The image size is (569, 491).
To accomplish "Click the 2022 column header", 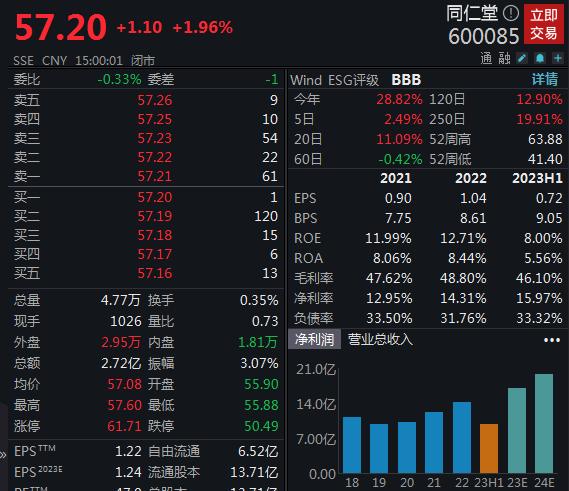I will click(x=471, y=178).
